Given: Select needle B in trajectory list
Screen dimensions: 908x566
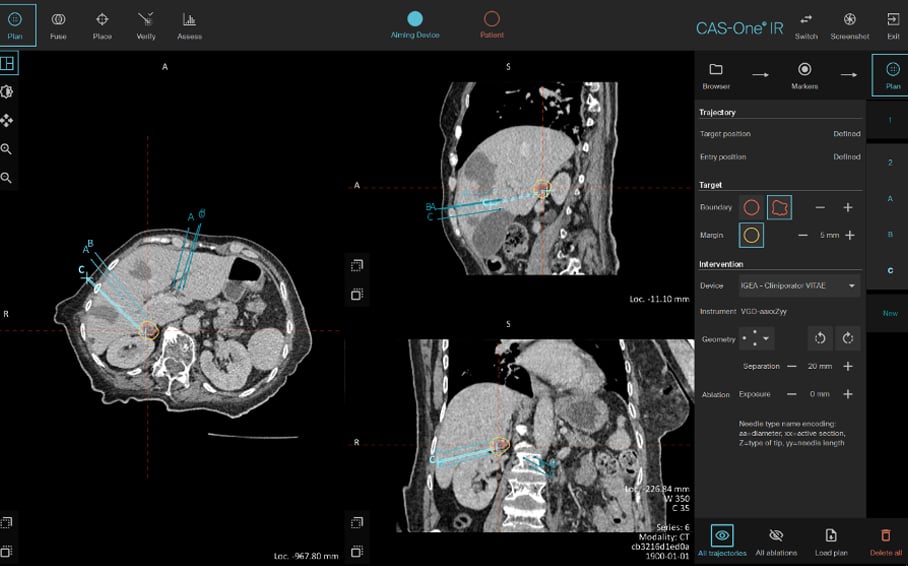Looking at the screenshot, I should pyautogui.click(x=890, y=235).
